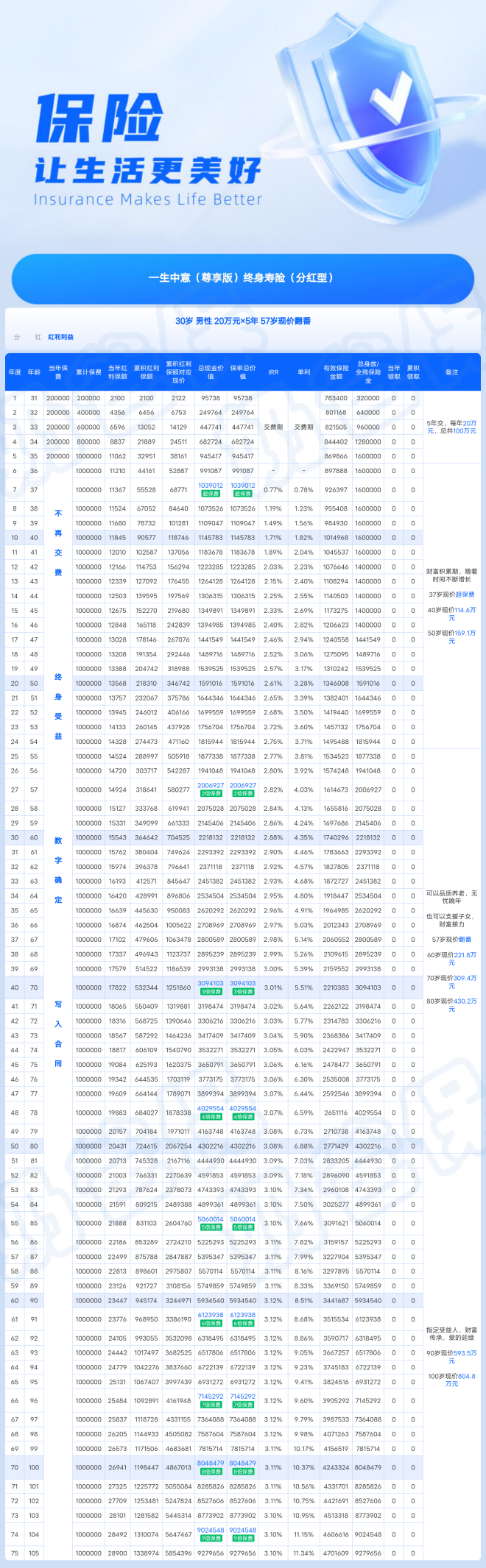Screen dimensions: 486x1568
Task: Click the 3倍保费 badge under 总现金价值
Action: pyautogui.click(x=211, y=992)
